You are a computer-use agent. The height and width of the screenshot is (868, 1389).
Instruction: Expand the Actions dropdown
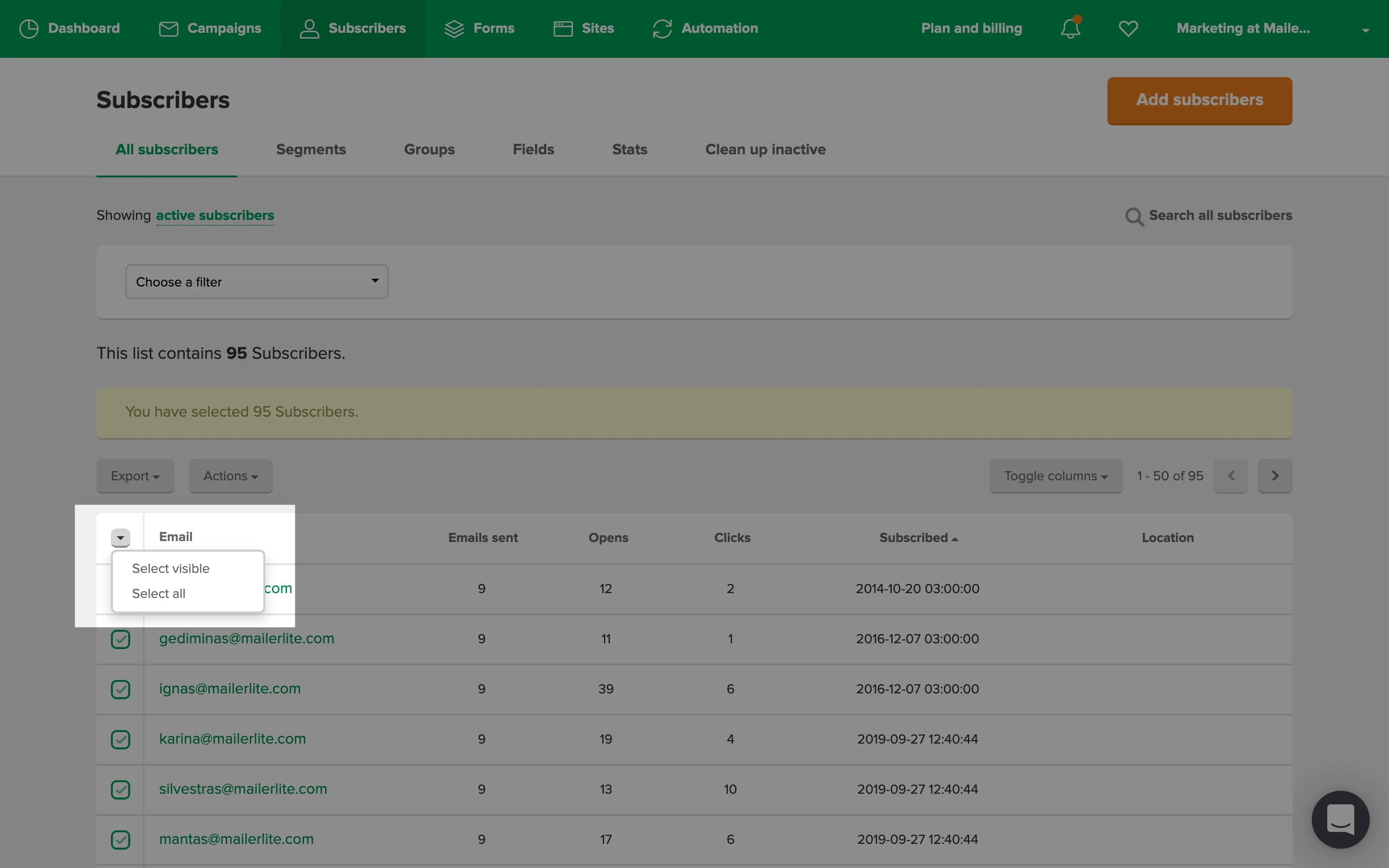click(x=231, y=476)
